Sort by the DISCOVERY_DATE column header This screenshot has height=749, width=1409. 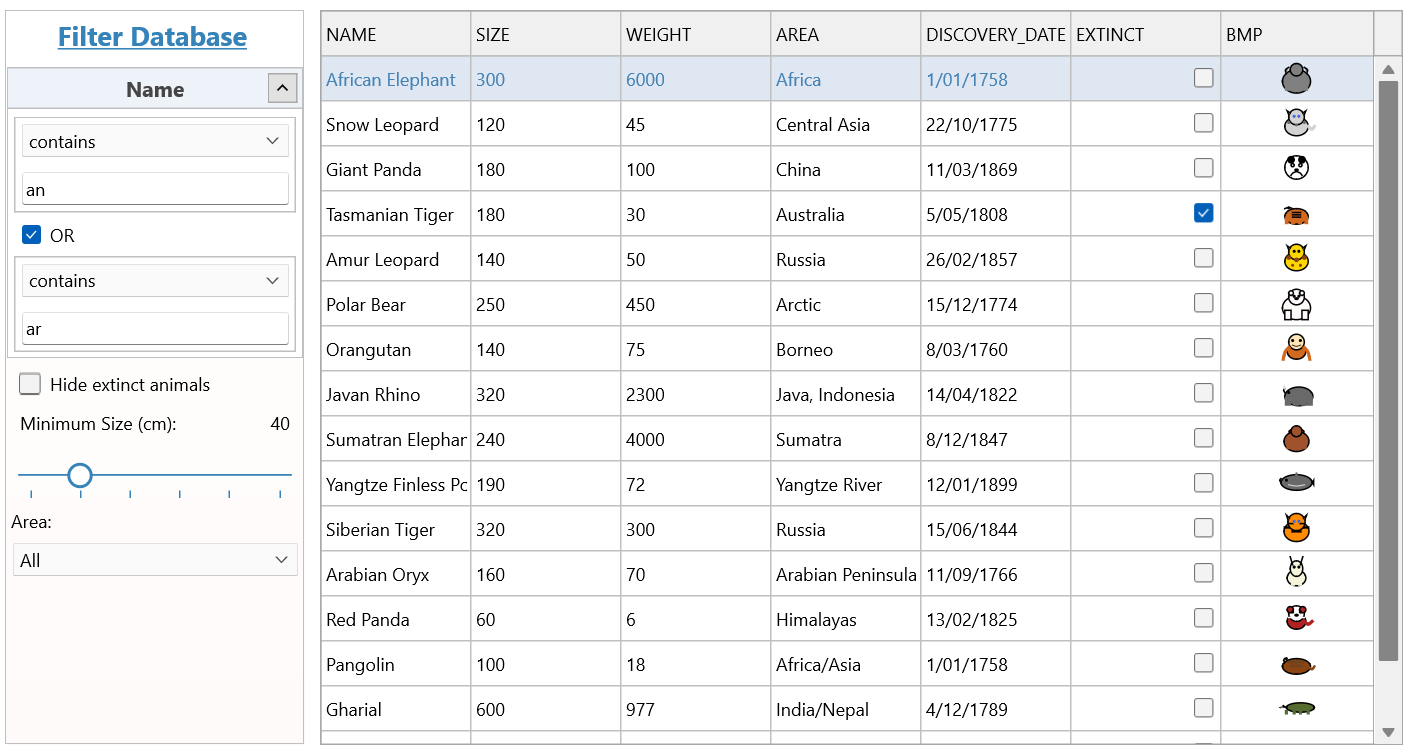pyautogui.click(x=995, y=35)
